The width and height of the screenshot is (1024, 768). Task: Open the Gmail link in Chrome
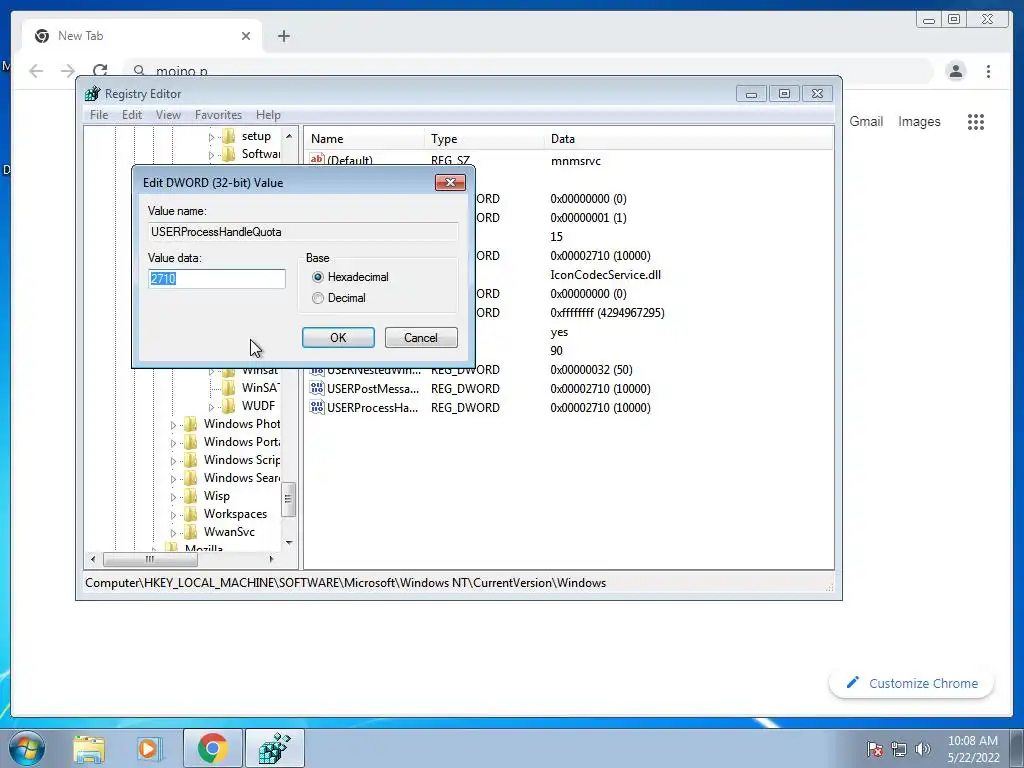click(x=866, y=121)
